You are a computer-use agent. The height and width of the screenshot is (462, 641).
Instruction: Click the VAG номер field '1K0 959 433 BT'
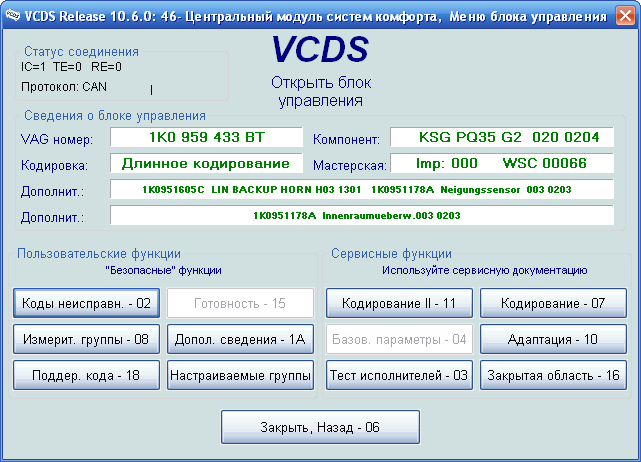pyautogui.click(x=206, y=137)
